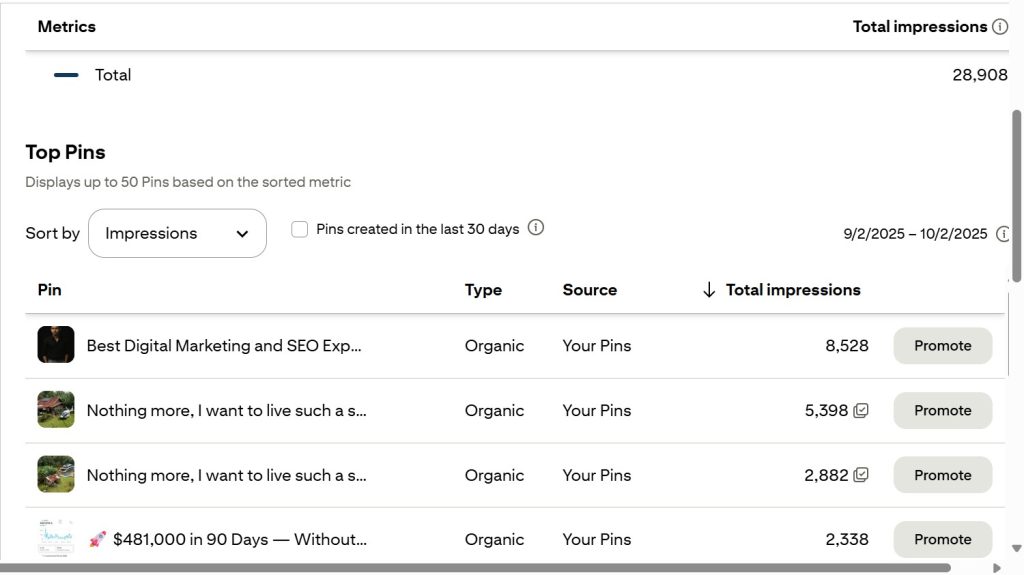Click the 8,528 impressions value
Screen dimensions: 1024x575
(847, 346)
